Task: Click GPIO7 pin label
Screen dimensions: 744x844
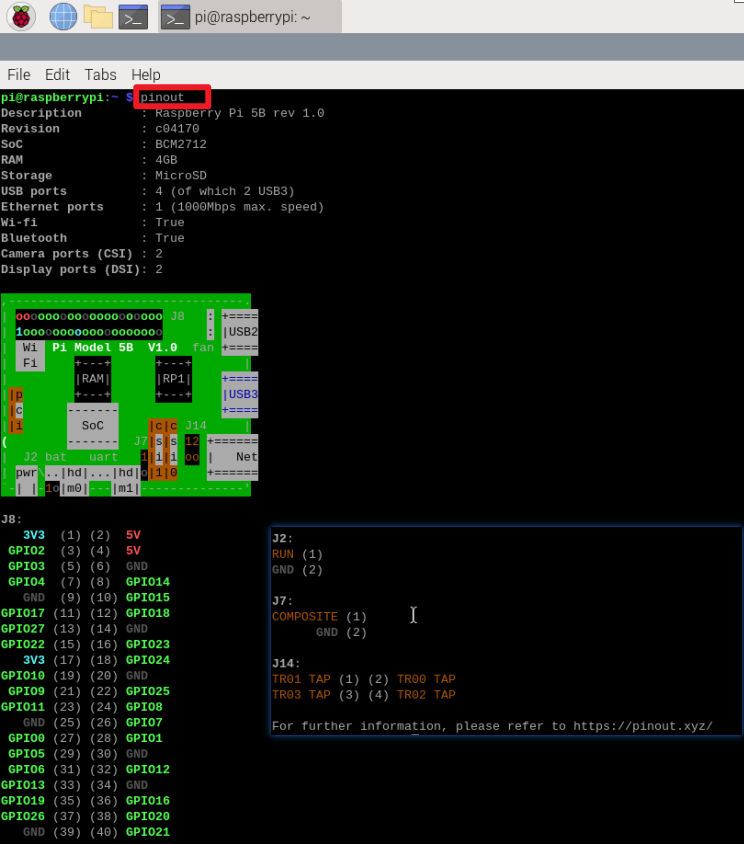Action: coord(144,722)
